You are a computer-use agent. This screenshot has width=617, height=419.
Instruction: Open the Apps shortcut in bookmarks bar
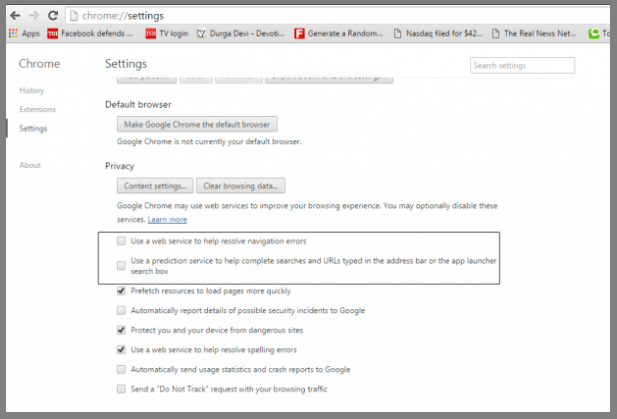click(24, 33)
